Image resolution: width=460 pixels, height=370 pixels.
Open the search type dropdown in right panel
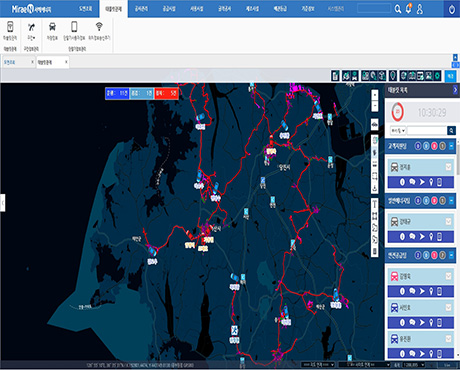[398, 130]
